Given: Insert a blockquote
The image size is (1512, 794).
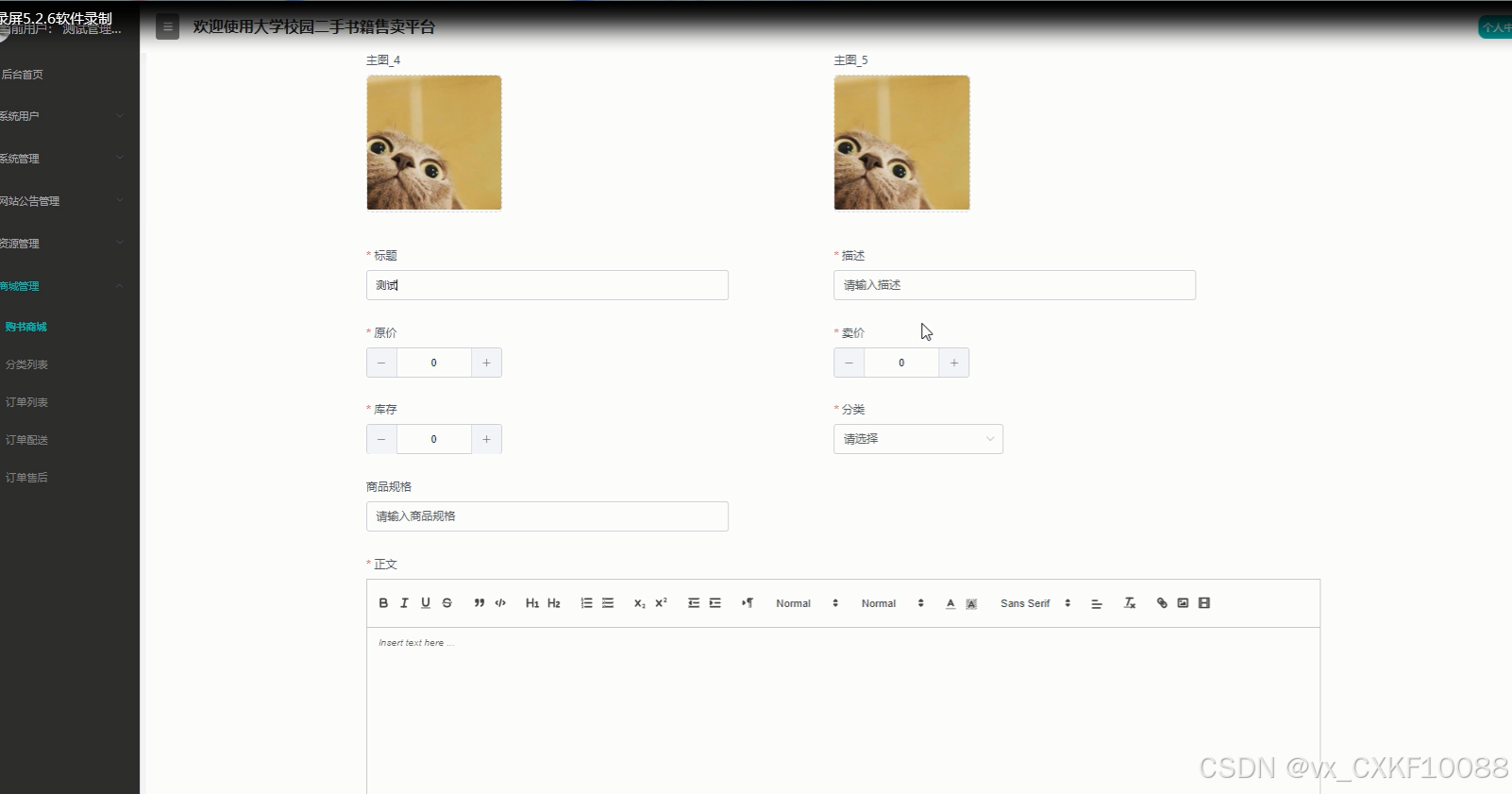Looking at the screenshot, I should click(479, 603).
